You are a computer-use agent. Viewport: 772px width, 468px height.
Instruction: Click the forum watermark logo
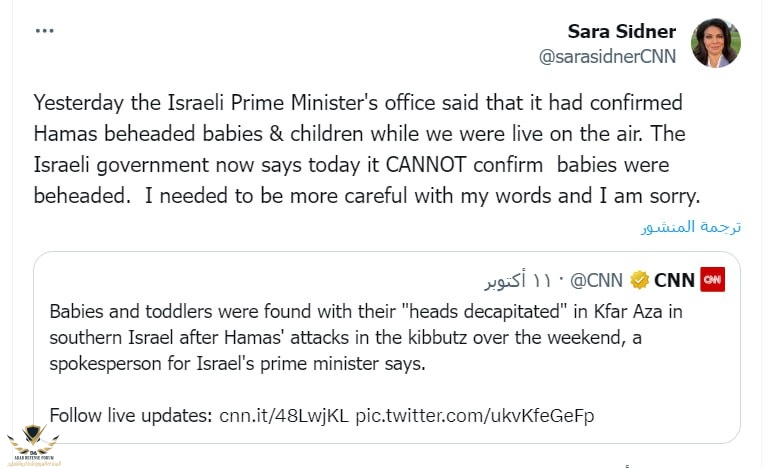tap(31, 444)
